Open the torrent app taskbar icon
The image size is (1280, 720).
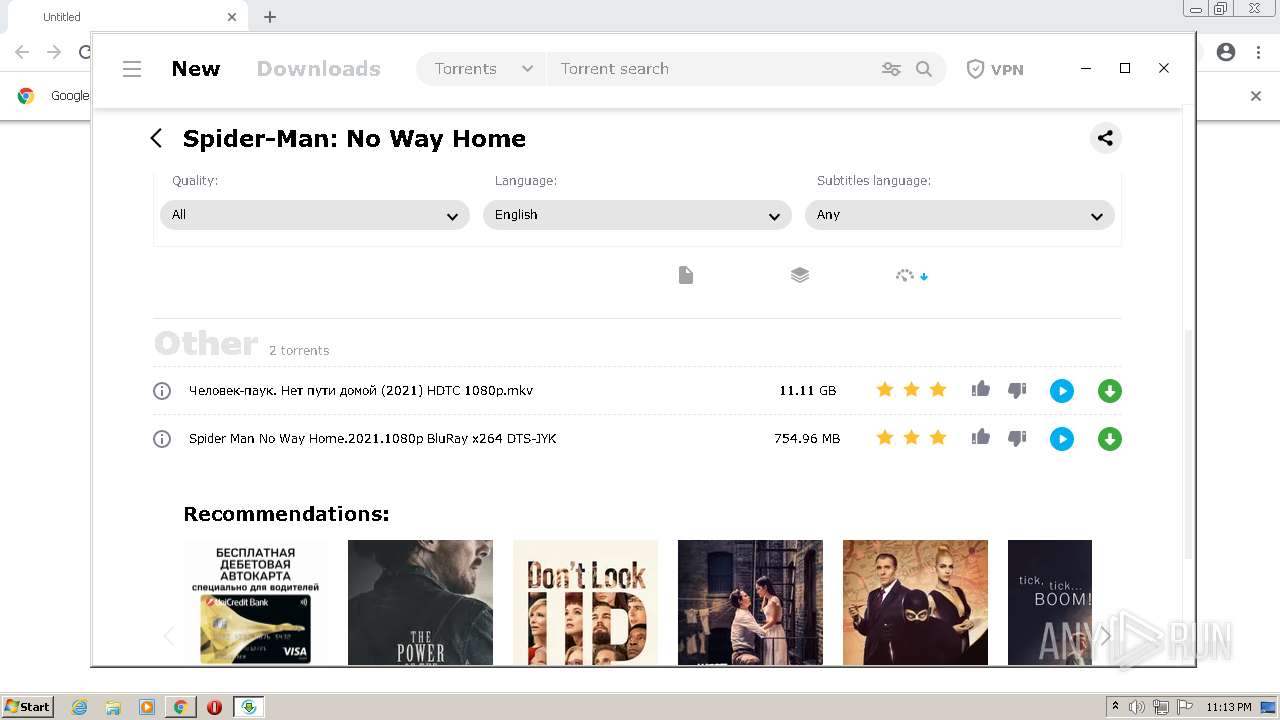[x=248, y=707]
